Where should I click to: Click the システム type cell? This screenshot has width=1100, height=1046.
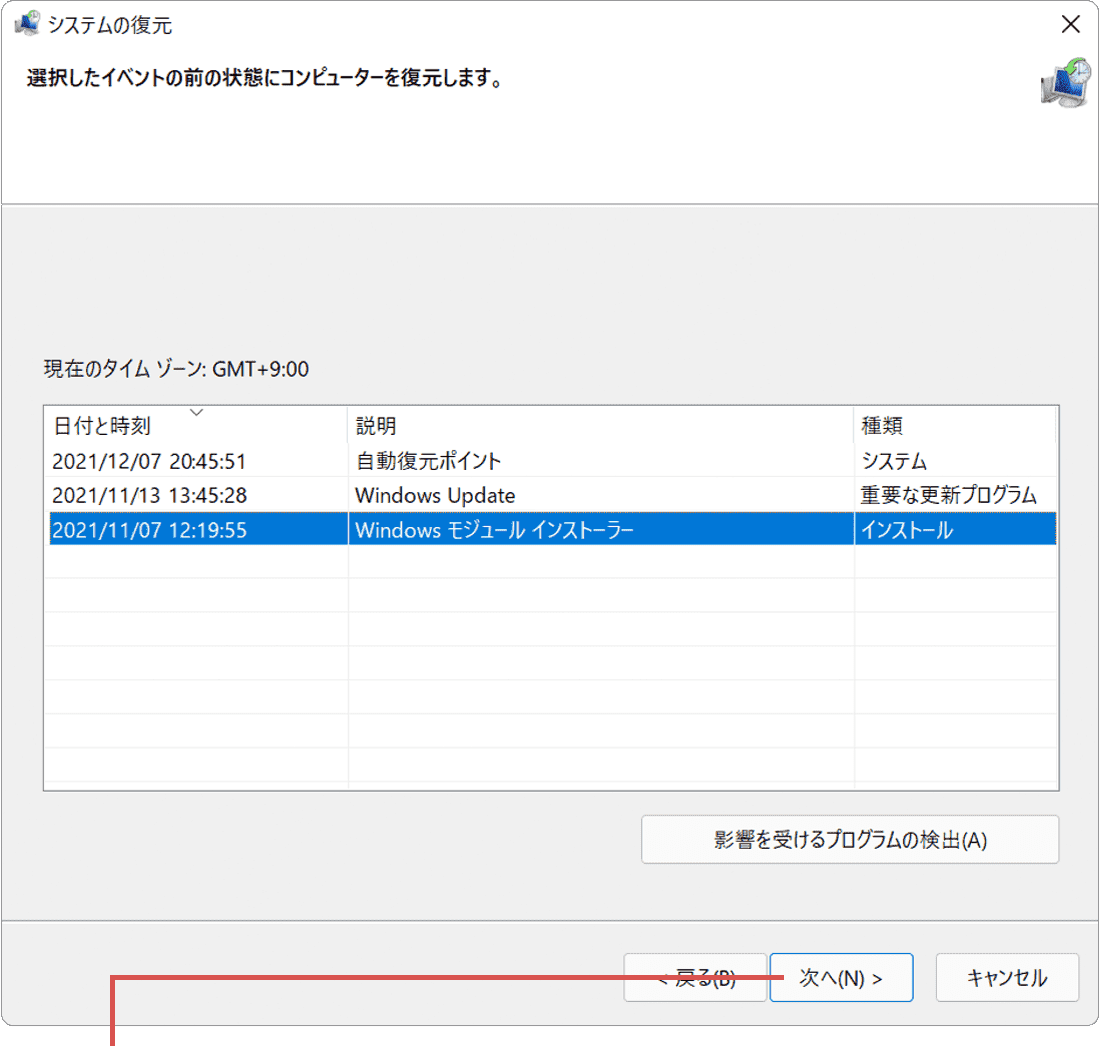(x=894, y=461)
